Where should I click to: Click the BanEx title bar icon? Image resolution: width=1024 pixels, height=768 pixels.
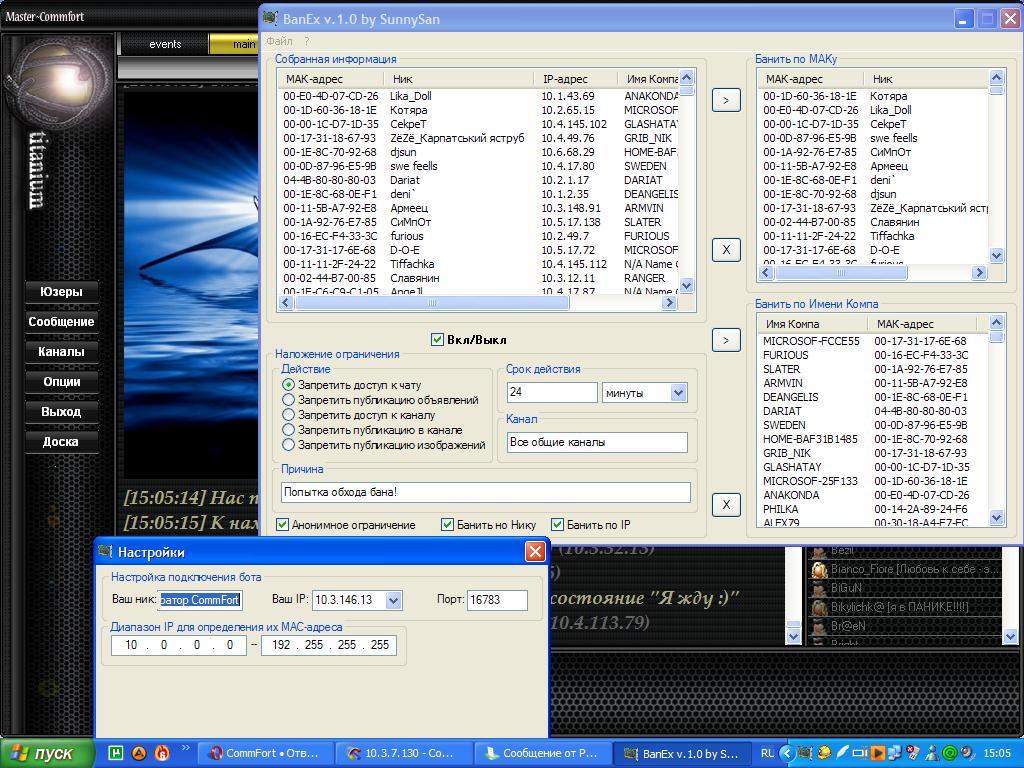click(x=271, y=19)
